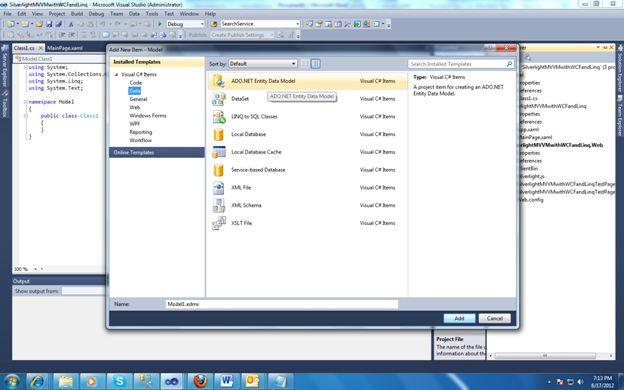Image resolution: width=624 pixels, height=390 pixels.
Task: Select the Service-based Database icon
Action: coord(218,170)
